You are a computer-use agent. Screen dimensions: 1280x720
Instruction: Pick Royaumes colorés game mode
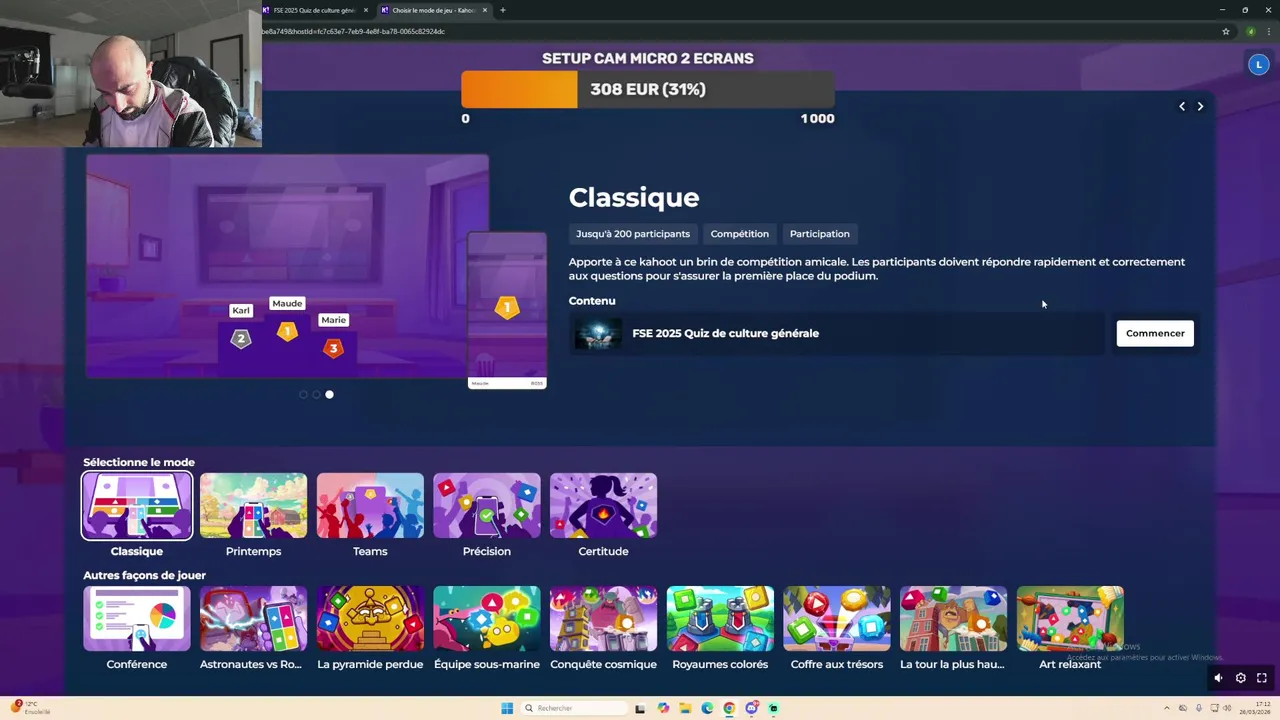(720, 618)
